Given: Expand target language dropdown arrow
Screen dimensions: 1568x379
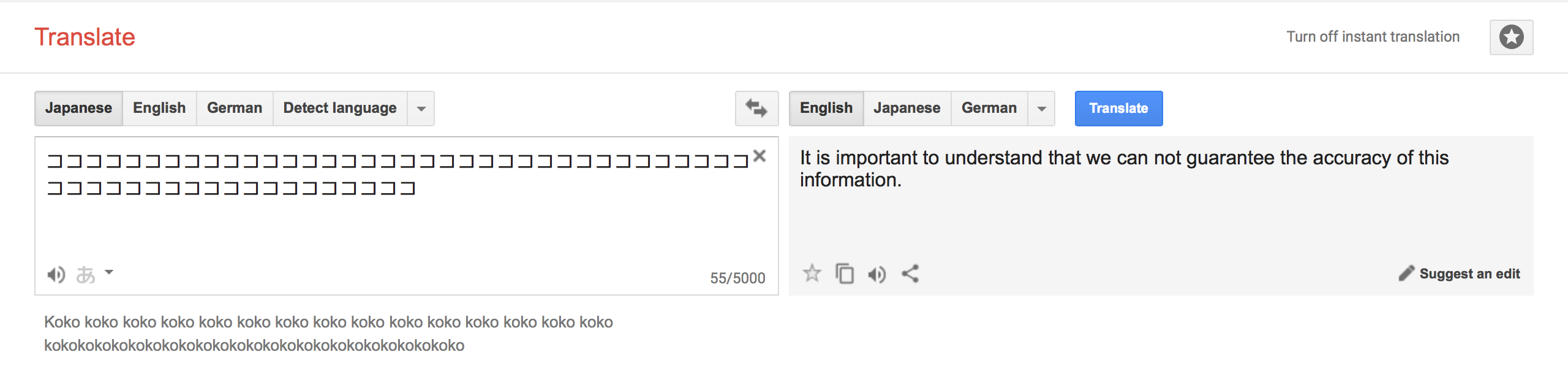Looking at the screenshot, I should [1041, 109].
